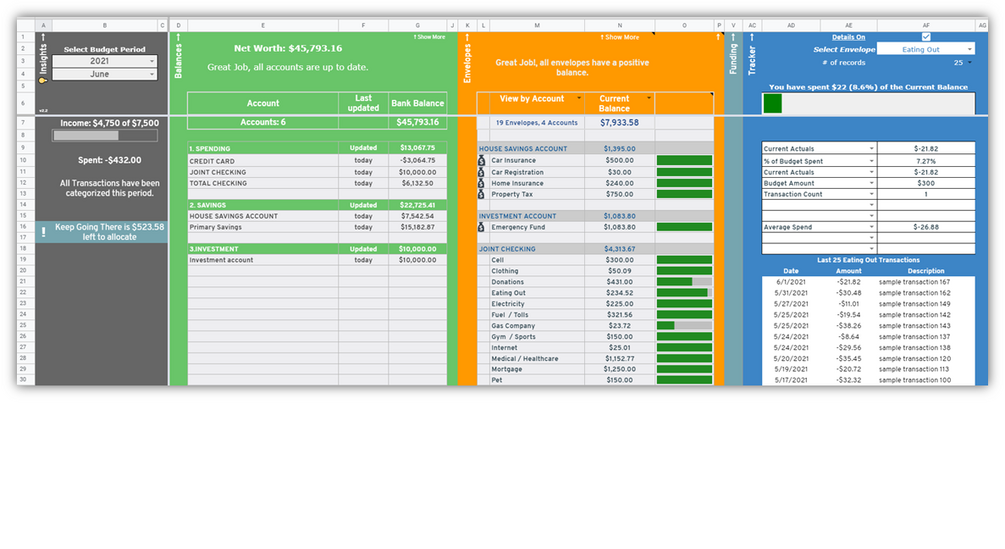Click the Insights panel arrow

click(43, 37)
